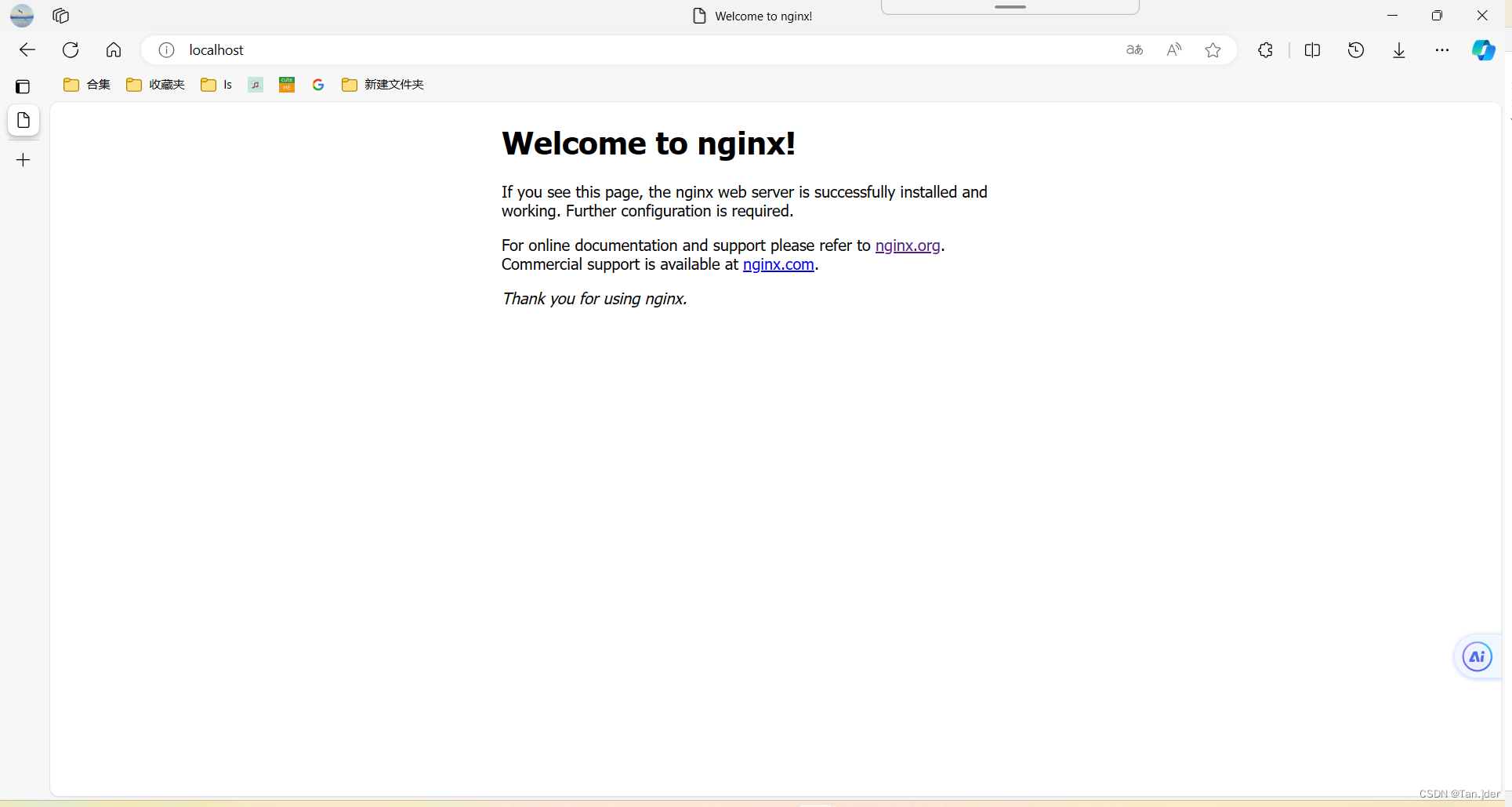Open the translate page option

click(1134, 50)
